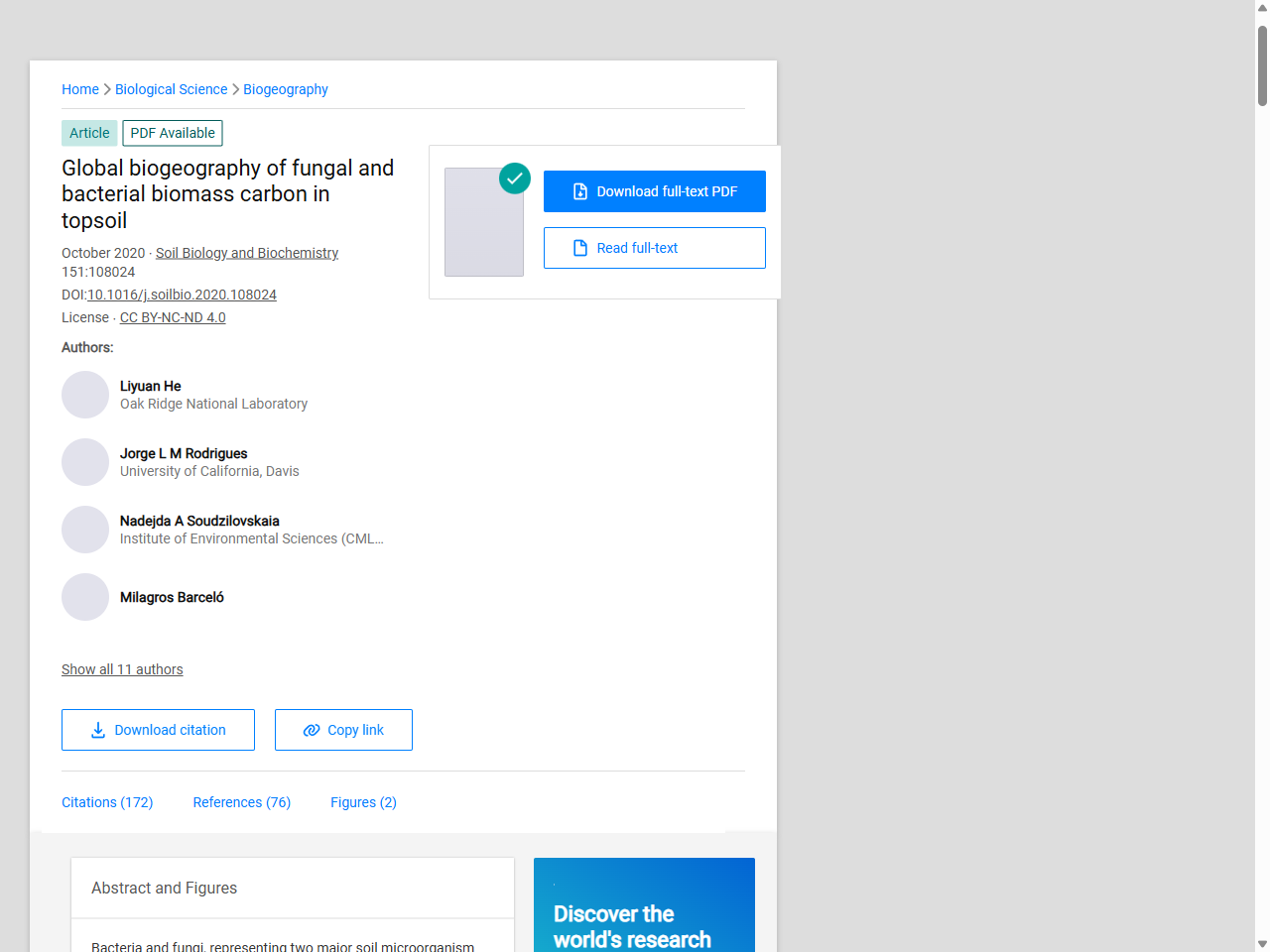
Task: Switch to the Figures (2) tab
Action: pos(363,802)
